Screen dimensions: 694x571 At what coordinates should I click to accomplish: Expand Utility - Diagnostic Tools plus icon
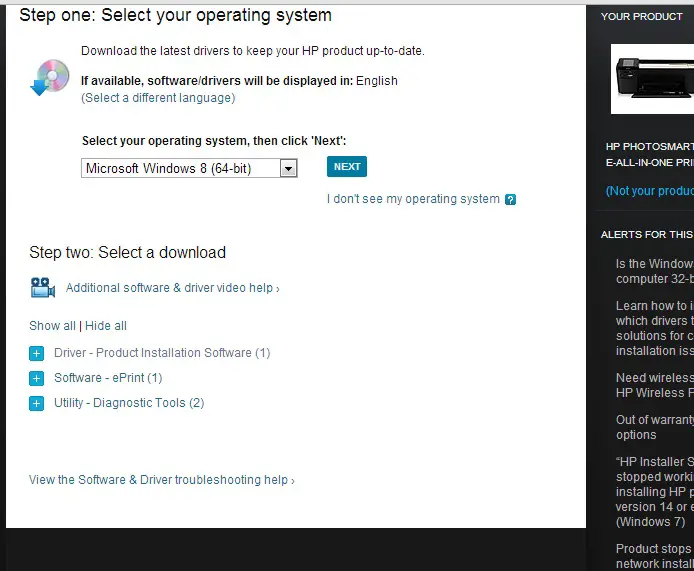pyautogui.click(x=36, y=404)
